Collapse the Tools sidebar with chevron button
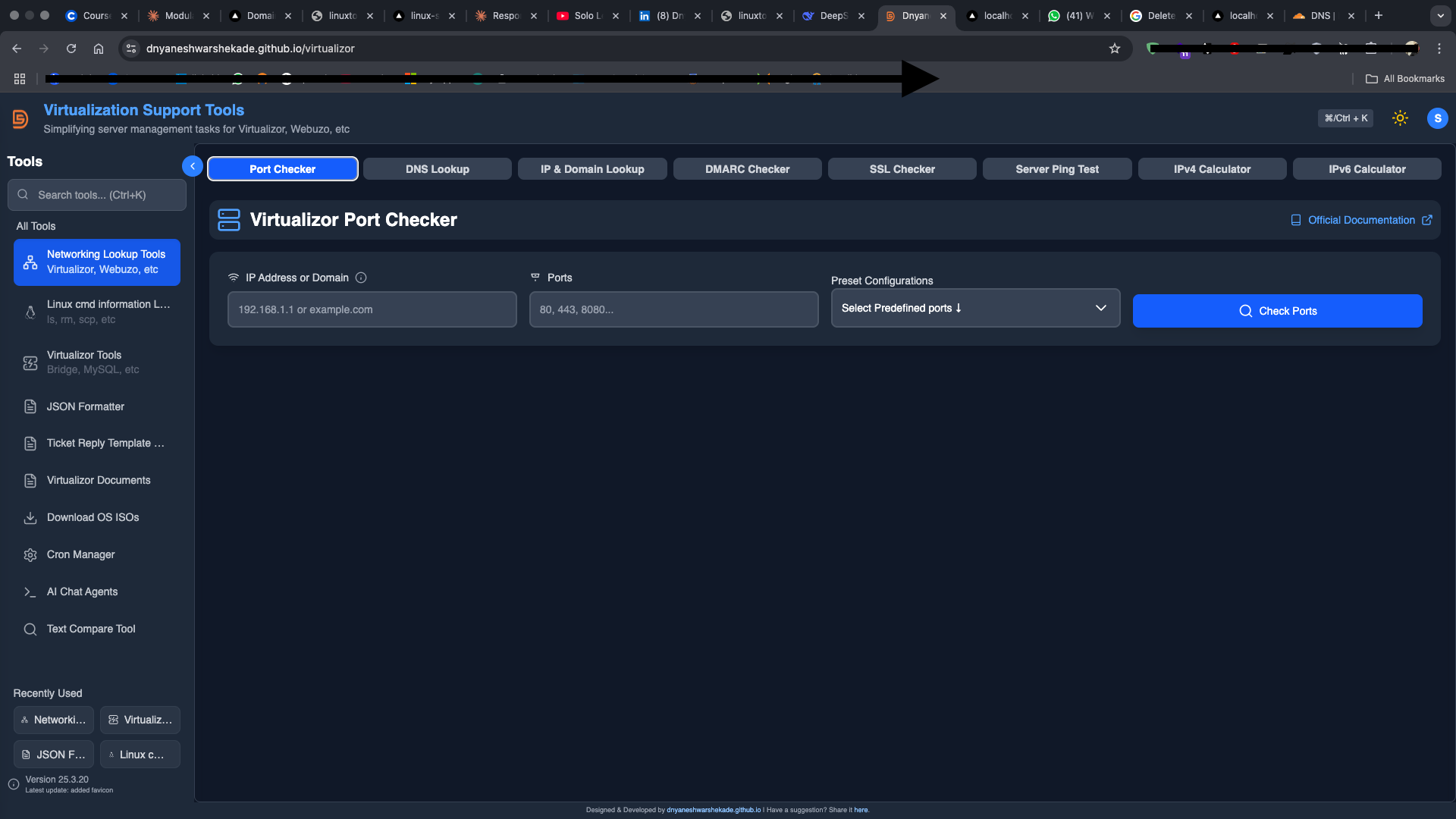Viewport: 1456px width, 819px height. point(193,166)
